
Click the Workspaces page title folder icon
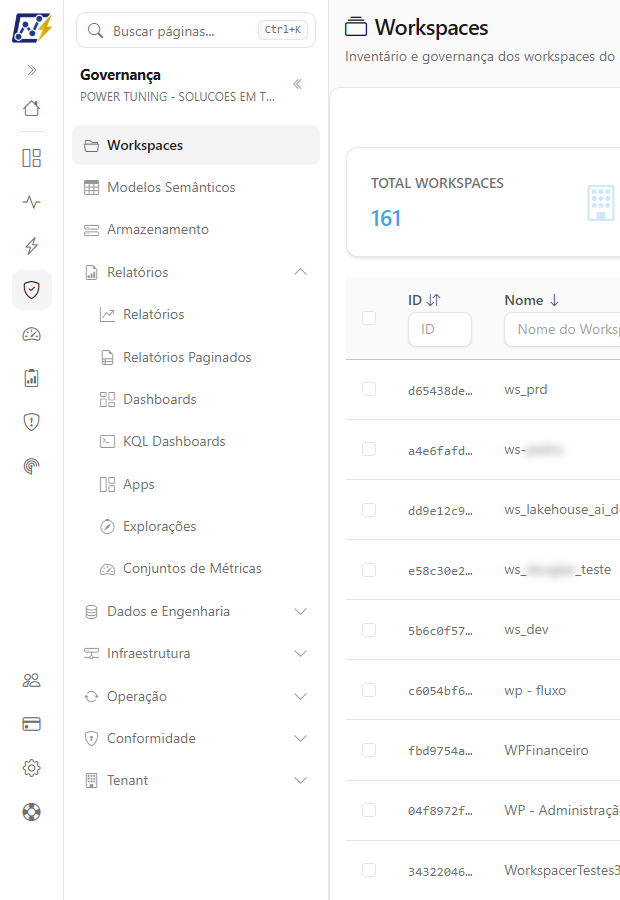tap(356, 27)
